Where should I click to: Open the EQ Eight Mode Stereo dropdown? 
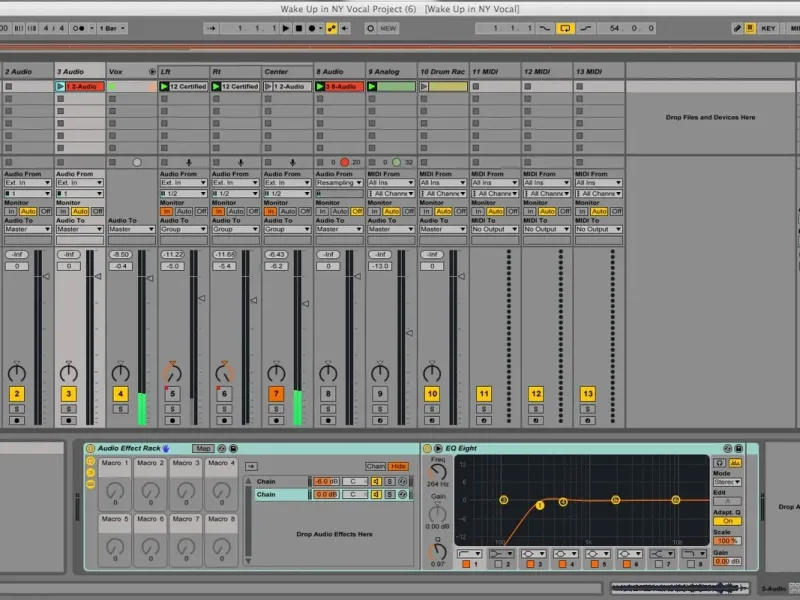pos(727,482)
